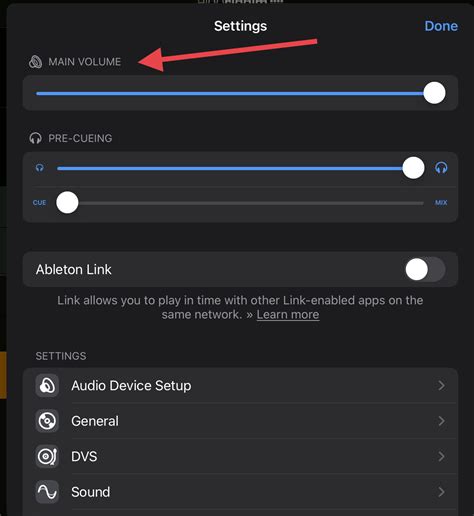Expand the DVS settings chevron

[441, 456]
